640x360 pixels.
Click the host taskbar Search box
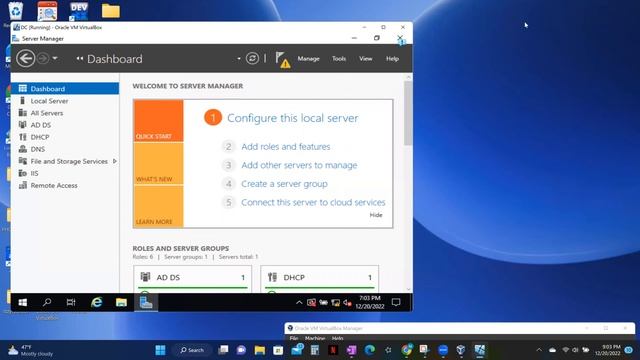point(192,350)
